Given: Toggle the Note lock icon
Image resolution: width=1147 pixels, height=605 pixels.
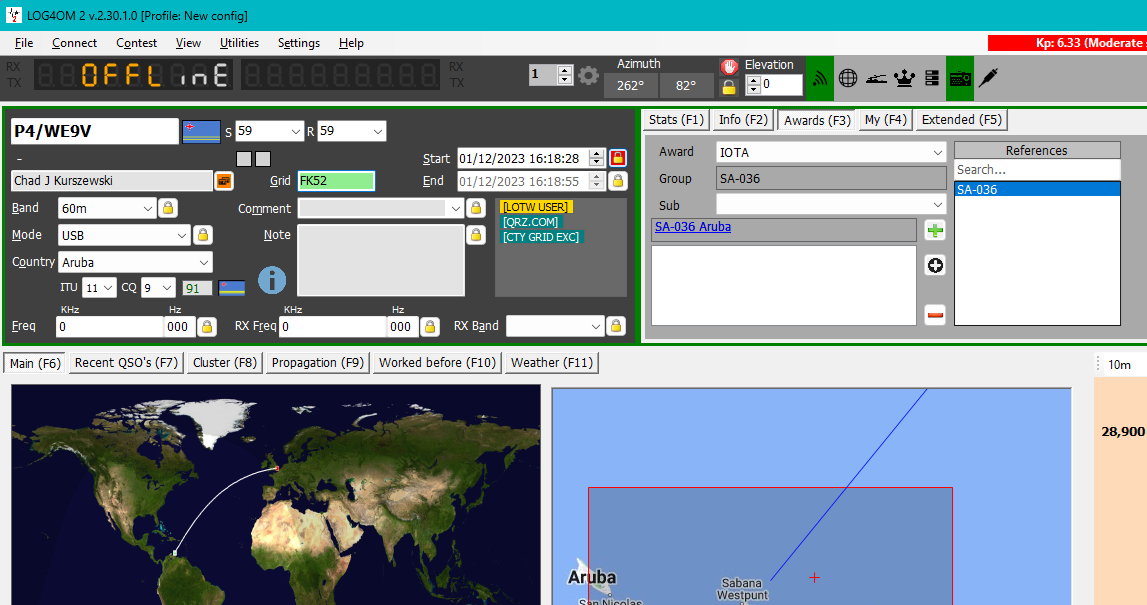Looking at the screenshot, I should click(x=476, y=235).
